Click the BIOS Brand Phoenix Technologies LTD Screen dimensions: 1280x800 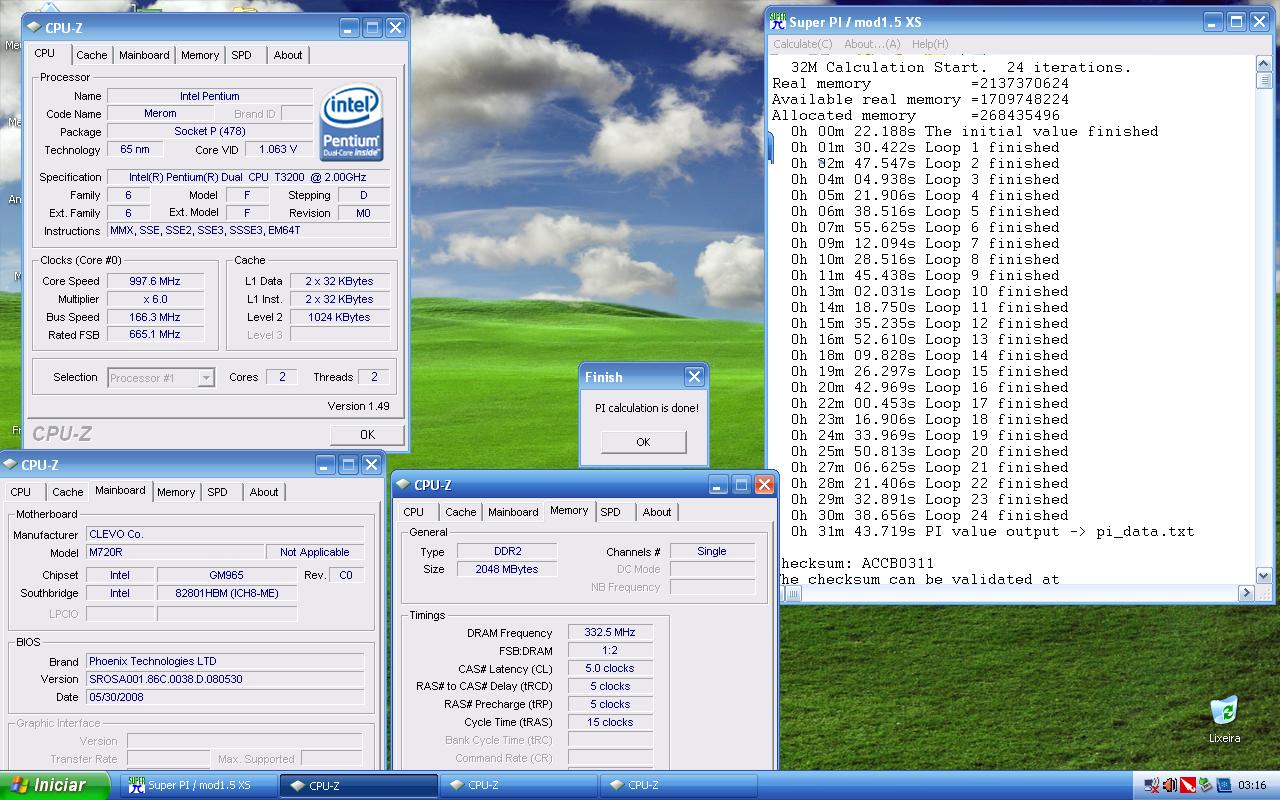click(225, 661)
